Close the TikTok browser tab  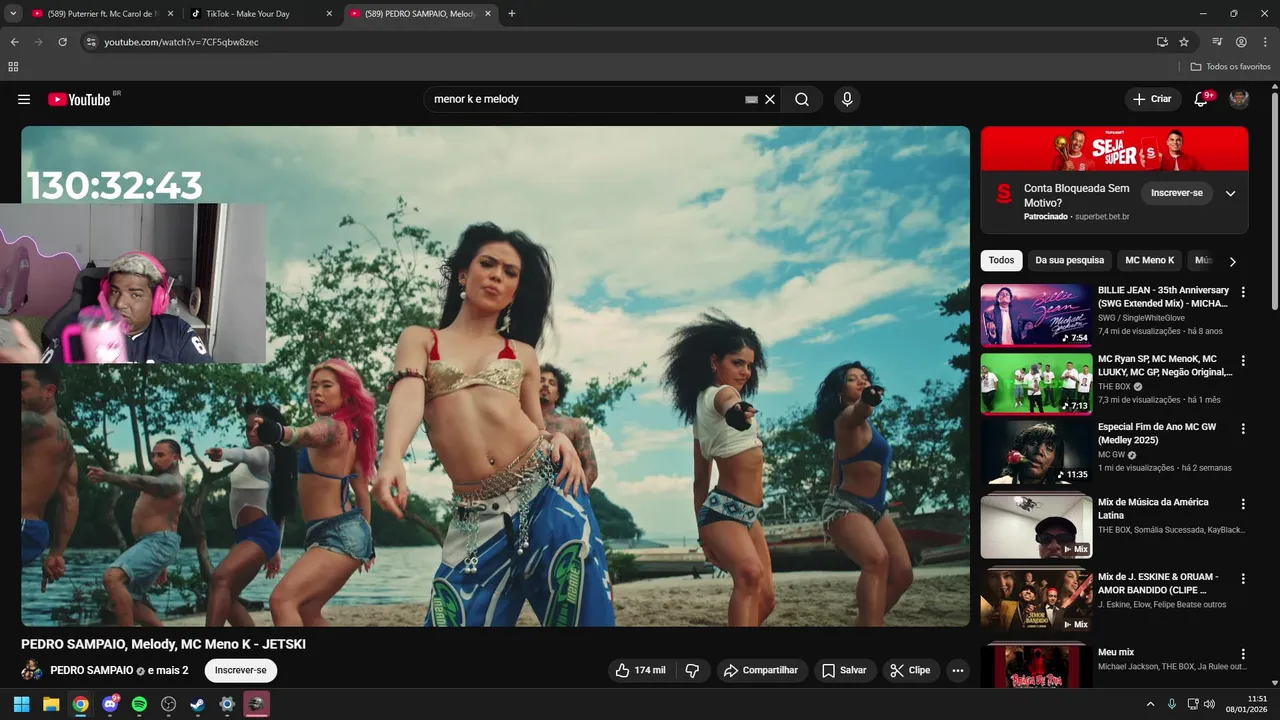coord(330,14)
